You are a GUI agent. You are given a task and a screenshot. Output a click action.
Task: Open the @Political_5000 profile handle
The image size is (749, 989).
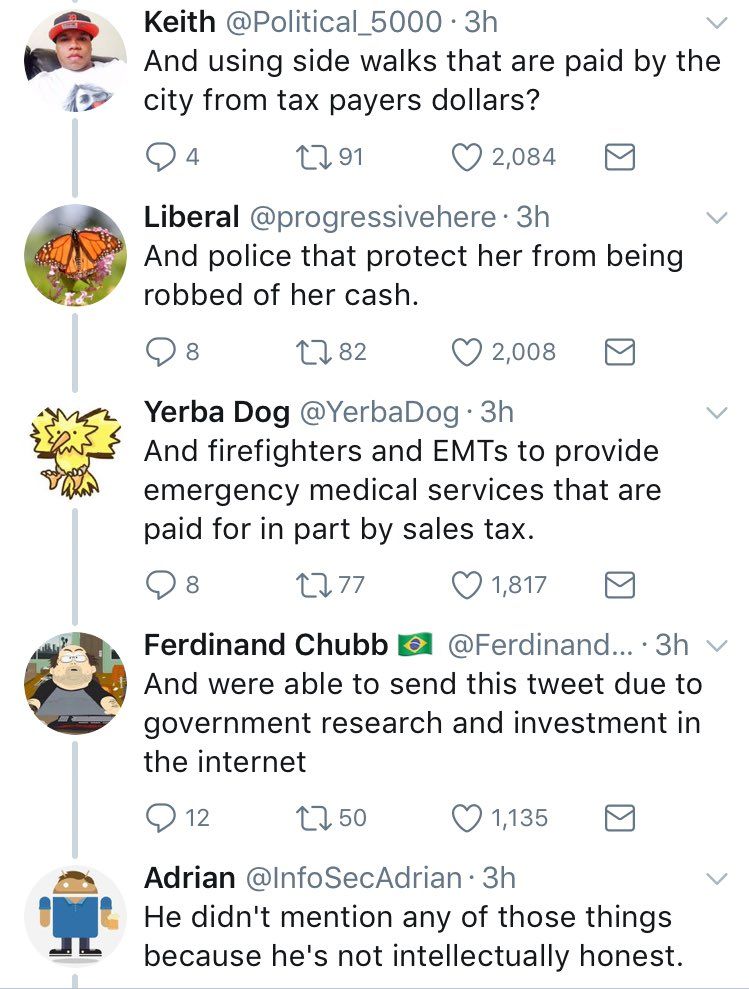[x=340, y=21]
